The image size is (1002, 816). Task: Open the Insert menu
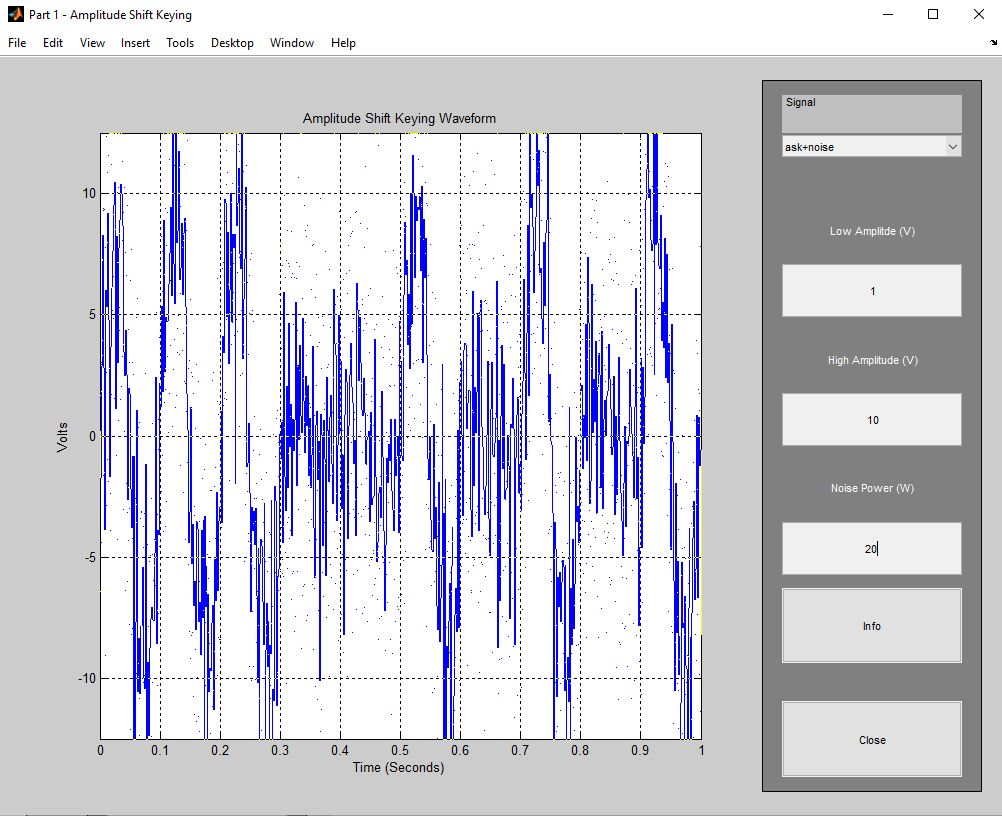135,43
